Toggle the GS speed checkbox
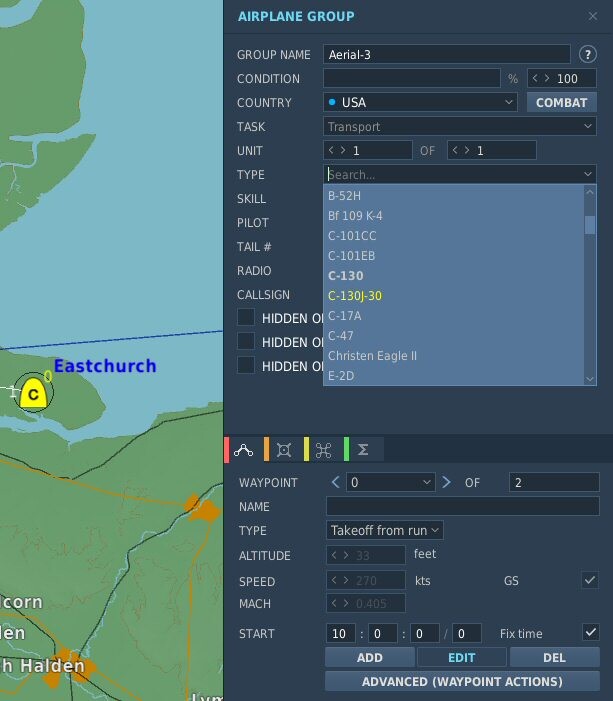 point(590,580)
